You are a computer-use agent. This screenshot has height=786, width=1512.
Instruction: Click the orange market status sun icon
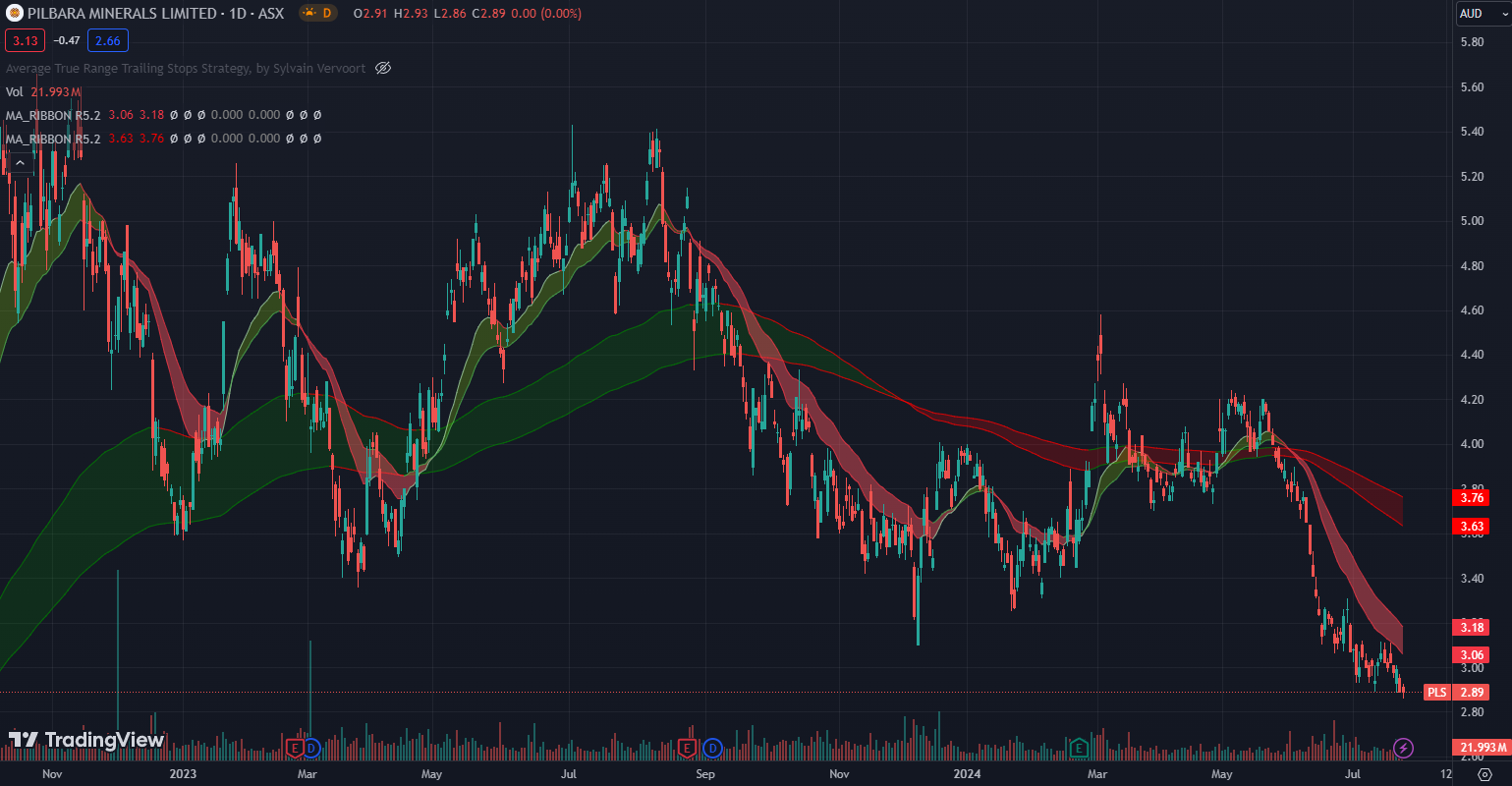tap(308, 14)
